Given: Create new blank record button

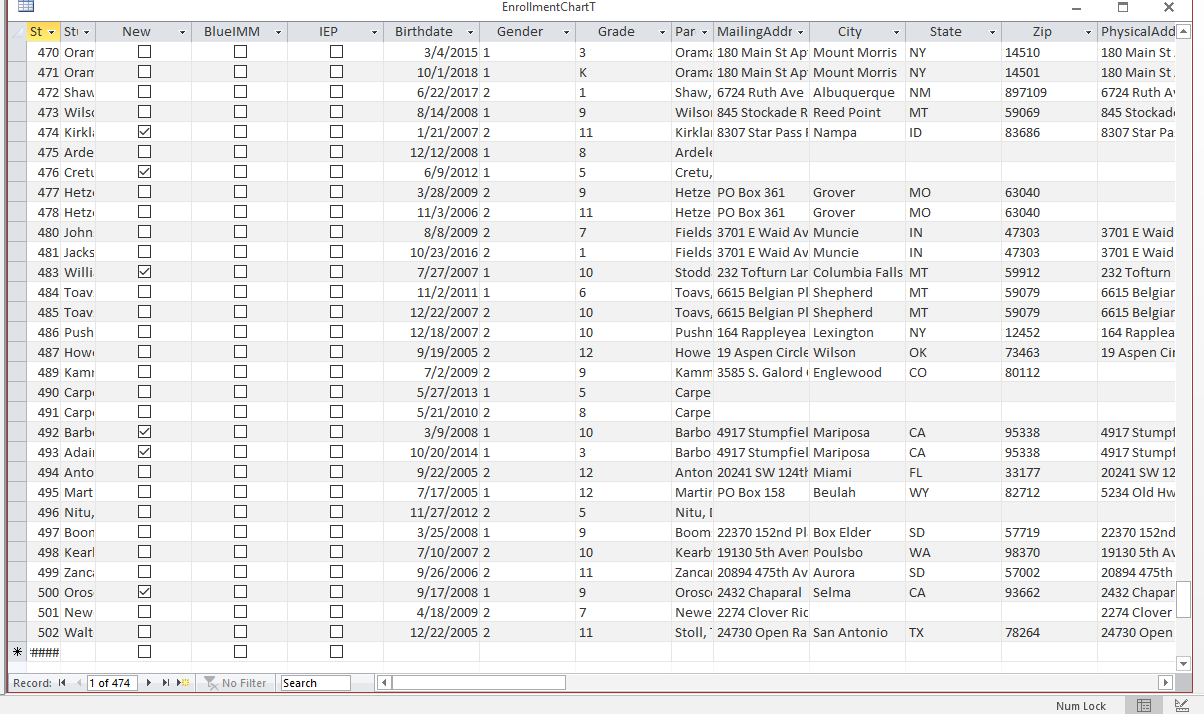Looking at the screenshot, I should (x=183, y=683).
